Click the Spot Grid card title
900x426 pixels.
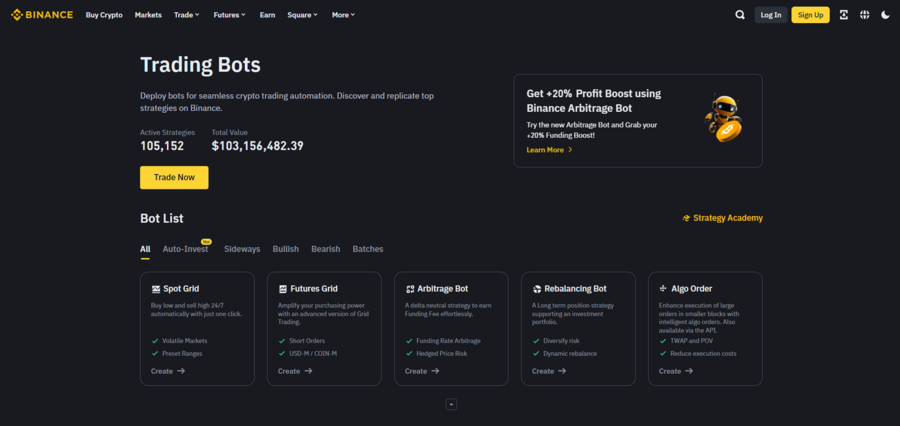(x=181, y=289)
